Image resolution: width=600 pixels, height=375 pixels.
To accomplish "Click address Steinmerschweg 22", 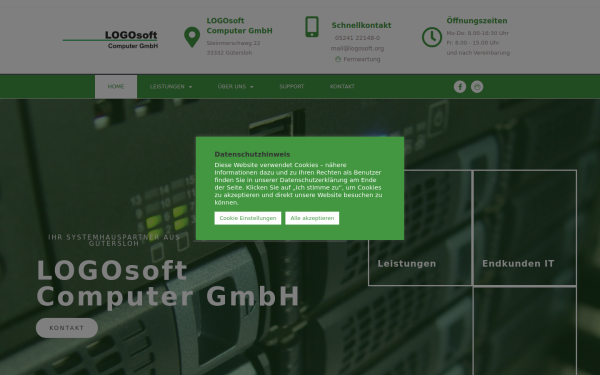I will tap(233, 43).
